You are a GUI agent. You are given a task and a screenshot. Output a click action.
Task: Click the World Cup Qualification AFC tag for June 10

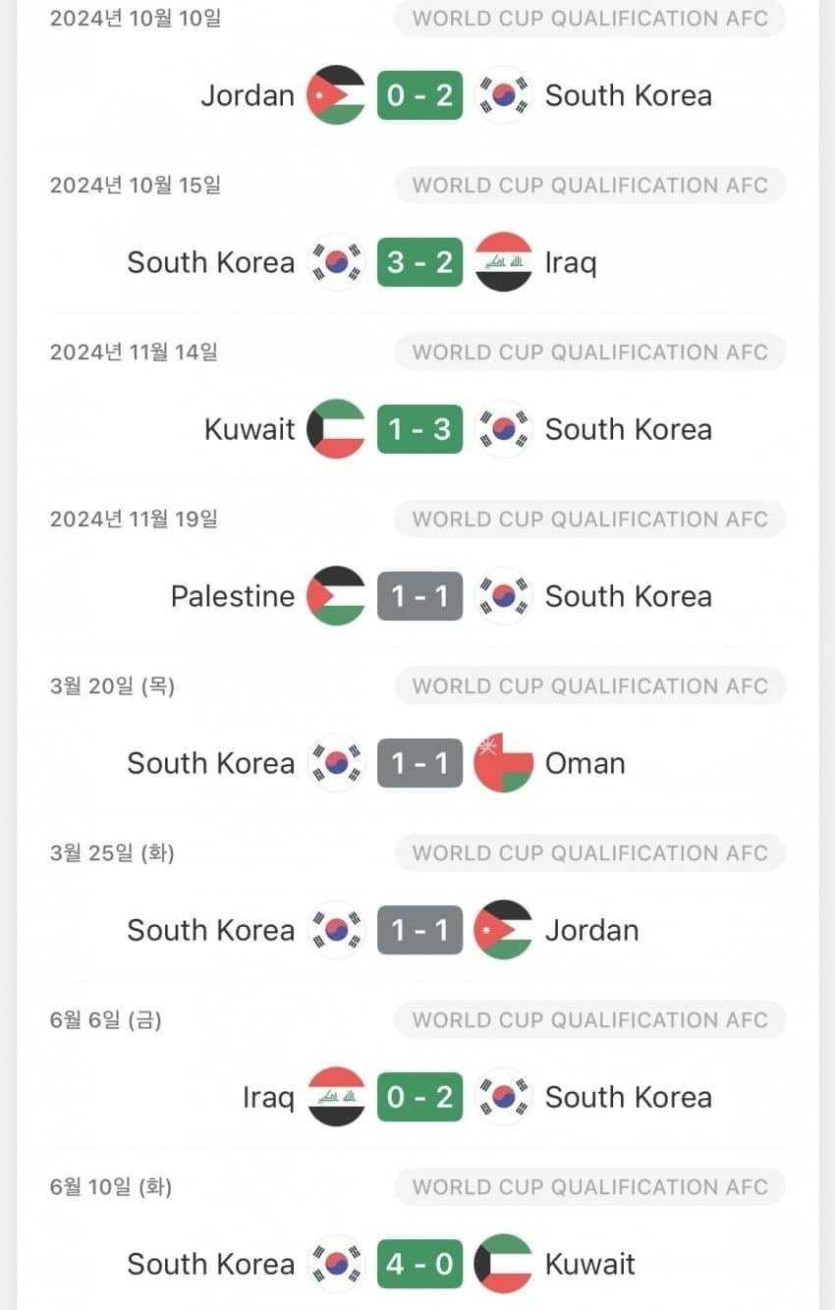click(x=590, y=1187)
